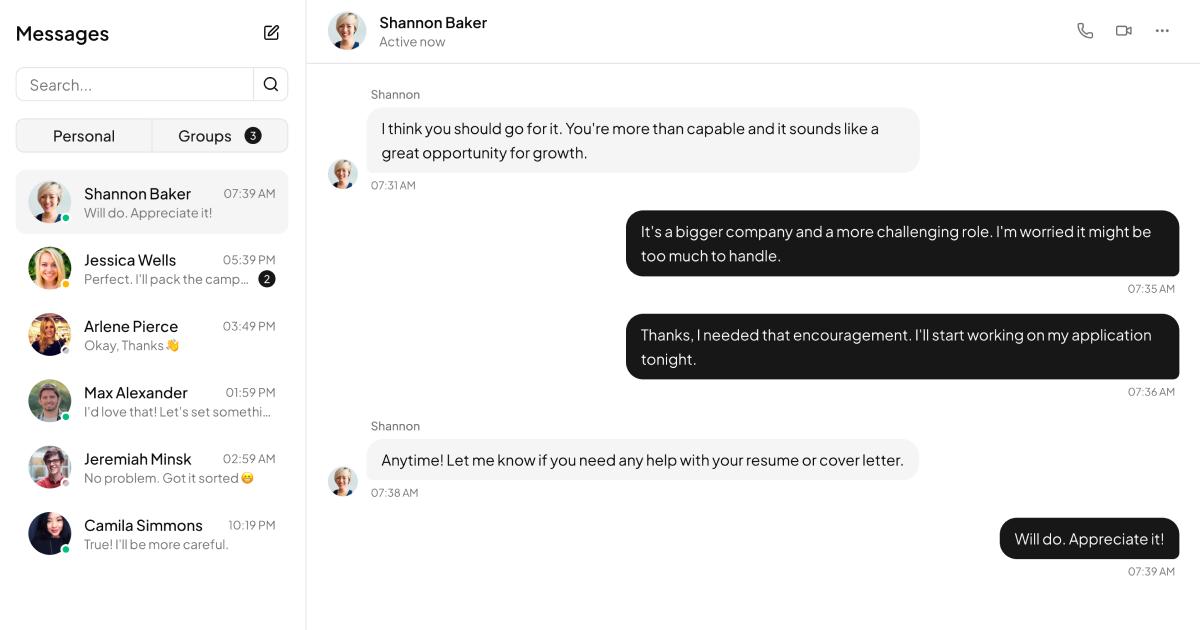The image size is (1200, 630).
Task: Click Arlene Pierce's profile picture
Action: tap(50, 334)
